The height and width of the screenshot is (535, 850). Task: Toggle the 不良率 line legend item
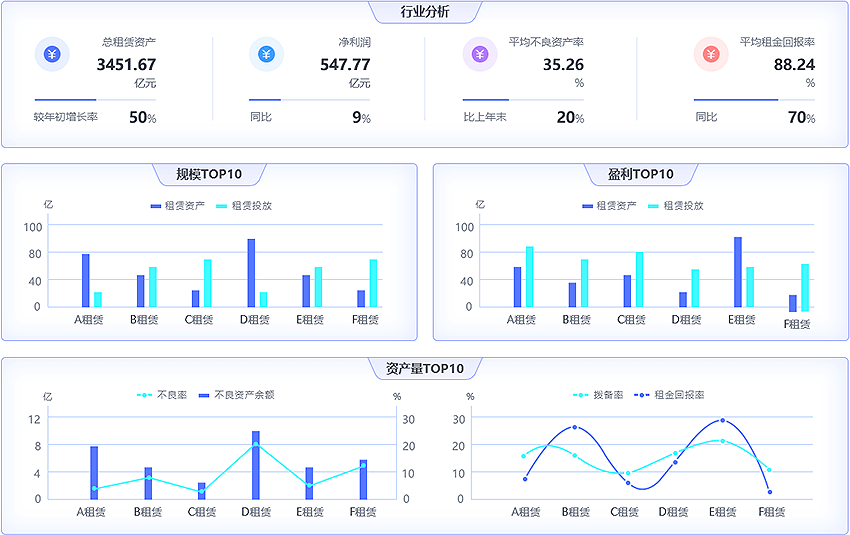tap(162, 395)
